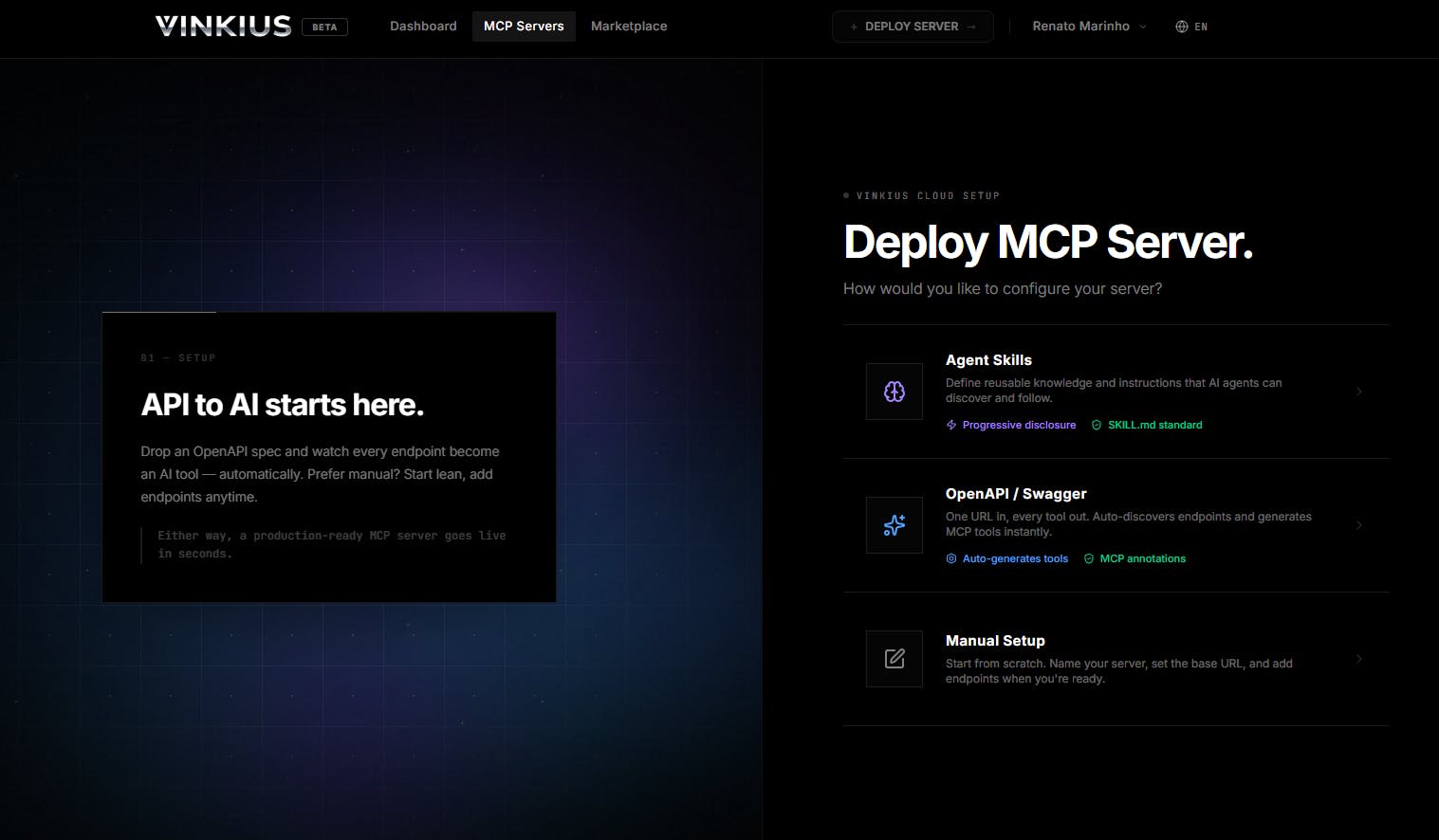Click the Agent Skills chevron arrow

point(1359,392)
